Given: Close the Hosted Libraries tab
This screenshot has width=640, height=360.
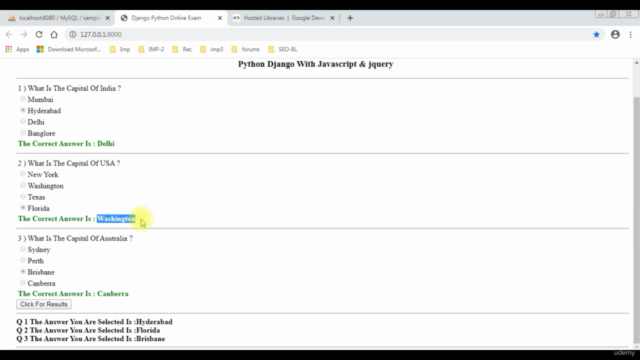Looking at the screenshot, I should point(332,18).
